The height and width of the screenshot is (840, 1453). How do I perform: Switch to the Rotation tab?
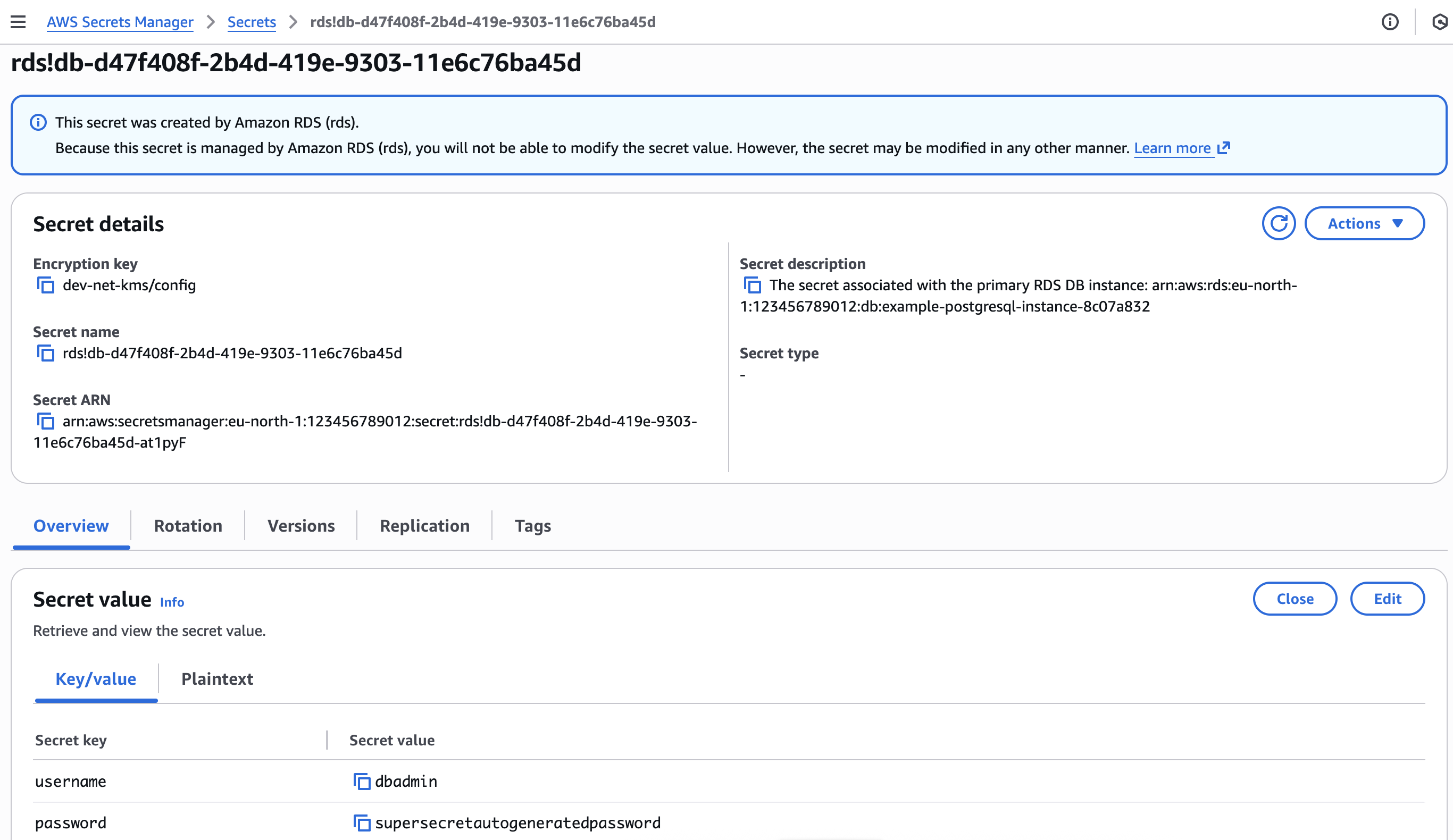point(188,526)
